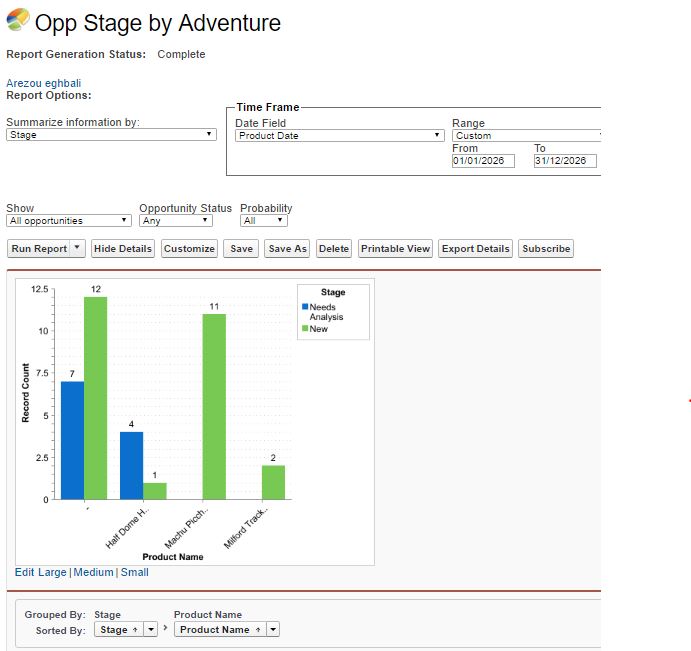691x651 pixels.
Task: Click the green Milford Track bar labeled 2
Action: click(273, 482)
